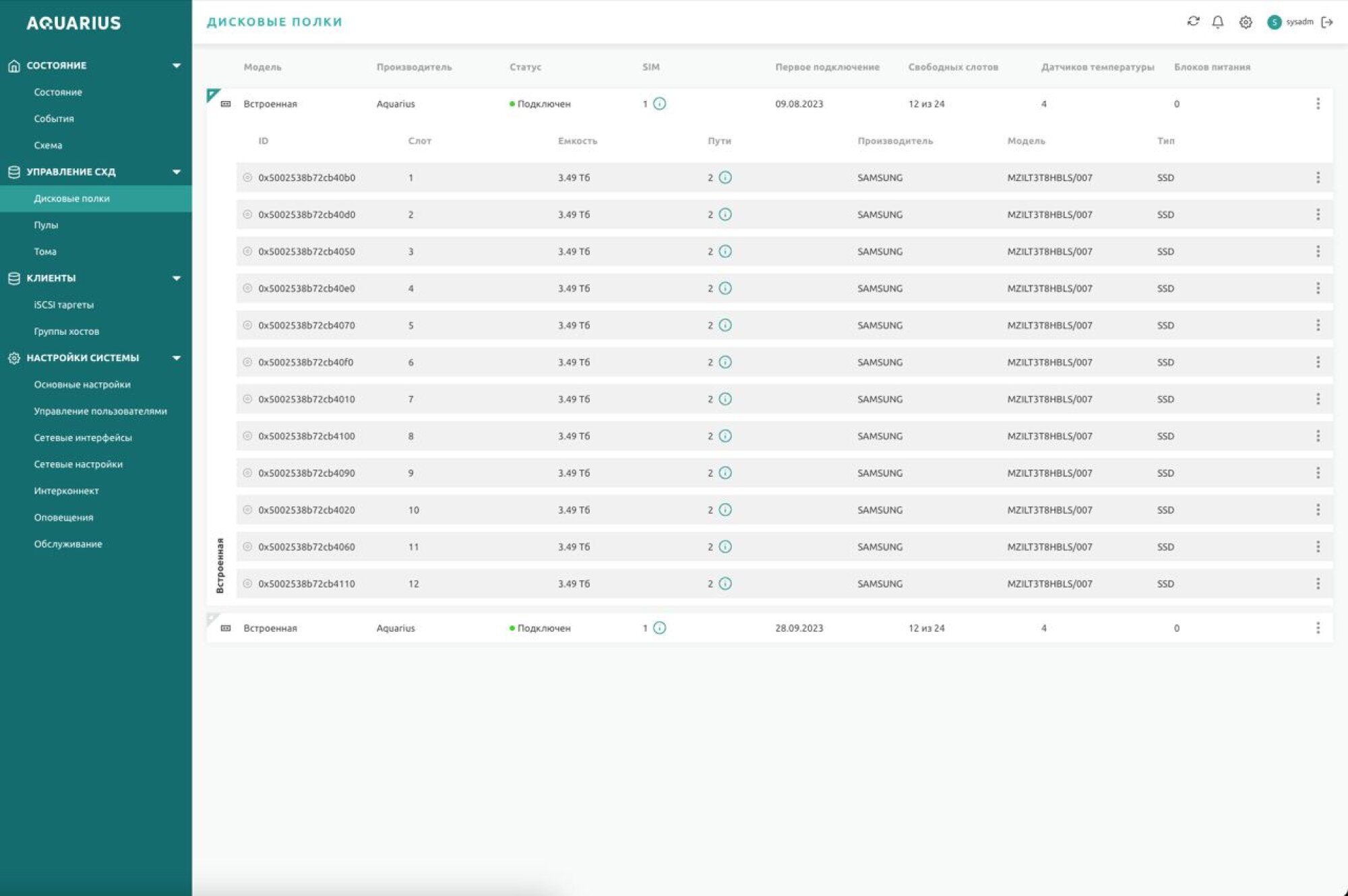
Task: Open actions menu for disk 0x5002538b72cb40d0
Action: tap(1318, 215)
